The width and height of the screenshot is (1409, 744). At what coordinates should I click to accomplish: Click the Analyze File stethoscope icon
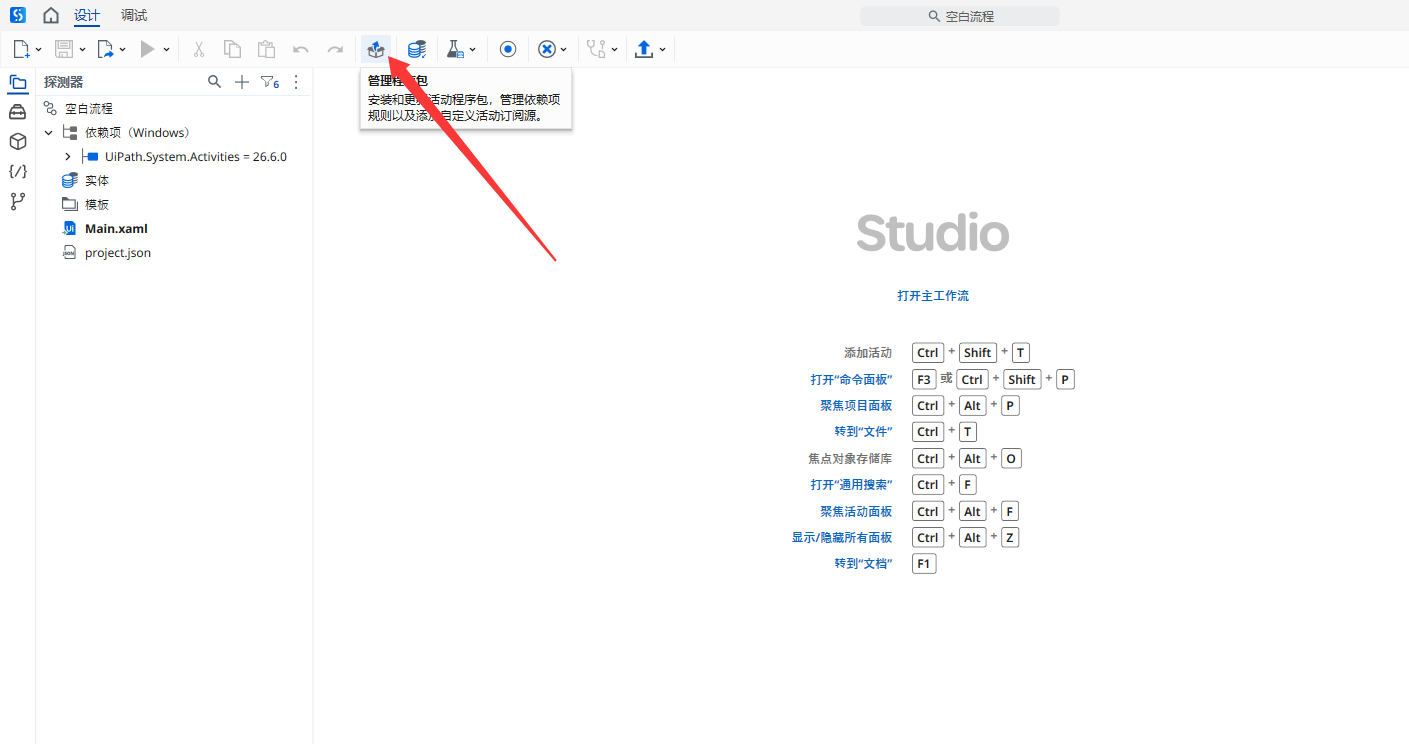596,49
